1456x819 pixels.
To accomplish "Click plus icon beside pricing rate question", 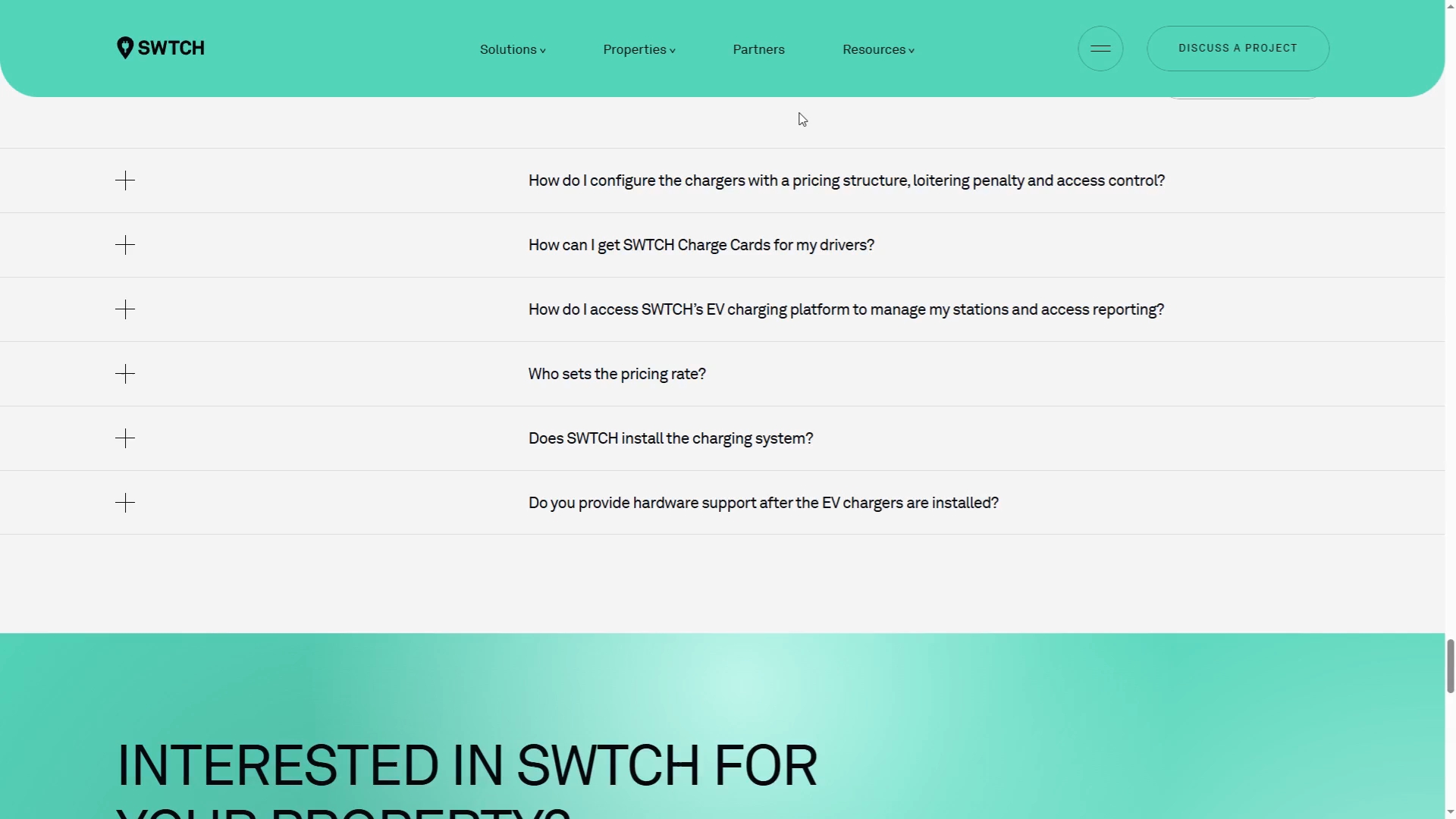I will point(125,374).
